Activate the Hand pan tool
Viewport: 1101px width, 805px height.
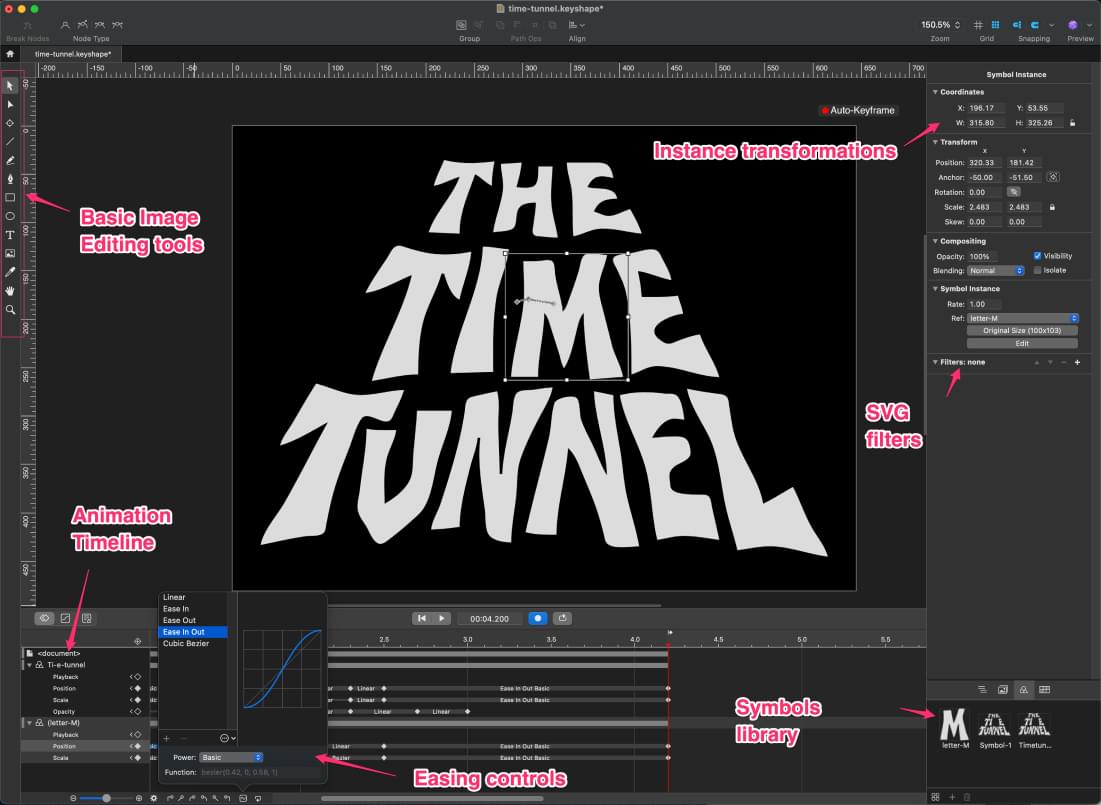(x=10, y=291)
